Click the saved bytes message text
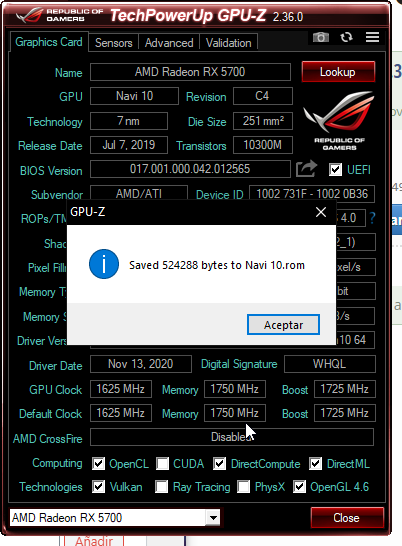 (217, 265)
